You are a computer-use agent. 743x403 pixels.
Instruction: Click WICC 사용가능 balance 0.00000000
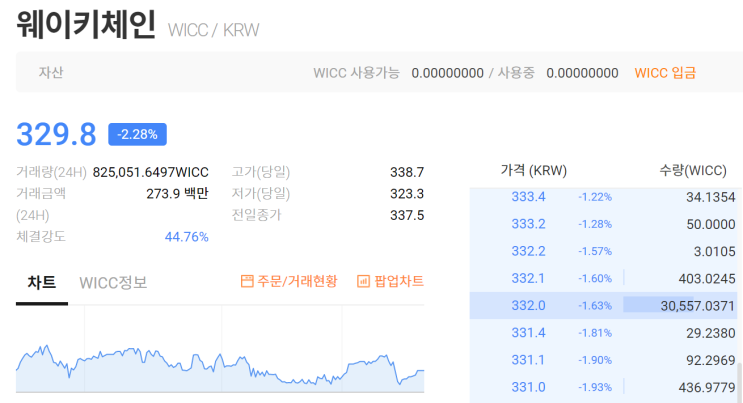(447, 73)
